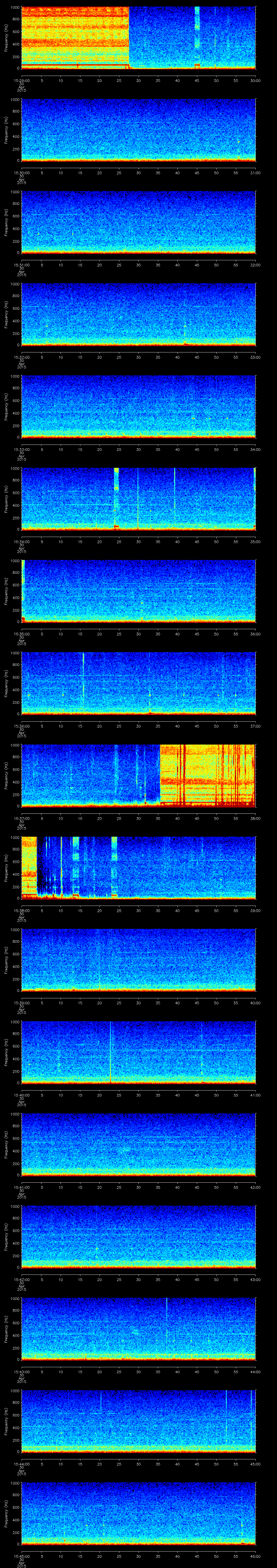Viewport: 277px width, 1568px height.
Task: Click the '15:38:00' start time label
Action: [21, 910]
